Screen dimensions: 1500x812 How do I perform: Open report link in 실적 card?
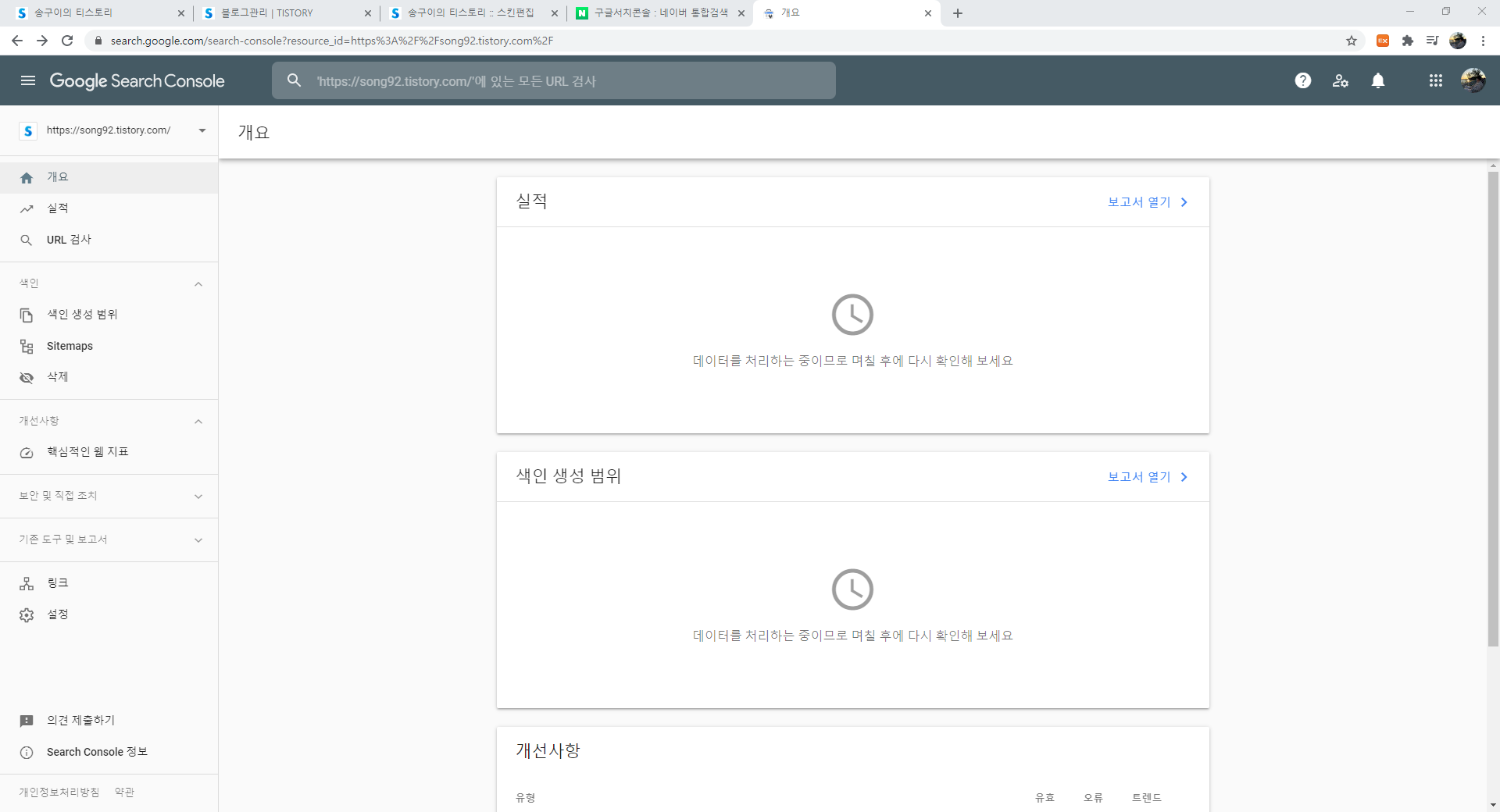(1147, 202)
